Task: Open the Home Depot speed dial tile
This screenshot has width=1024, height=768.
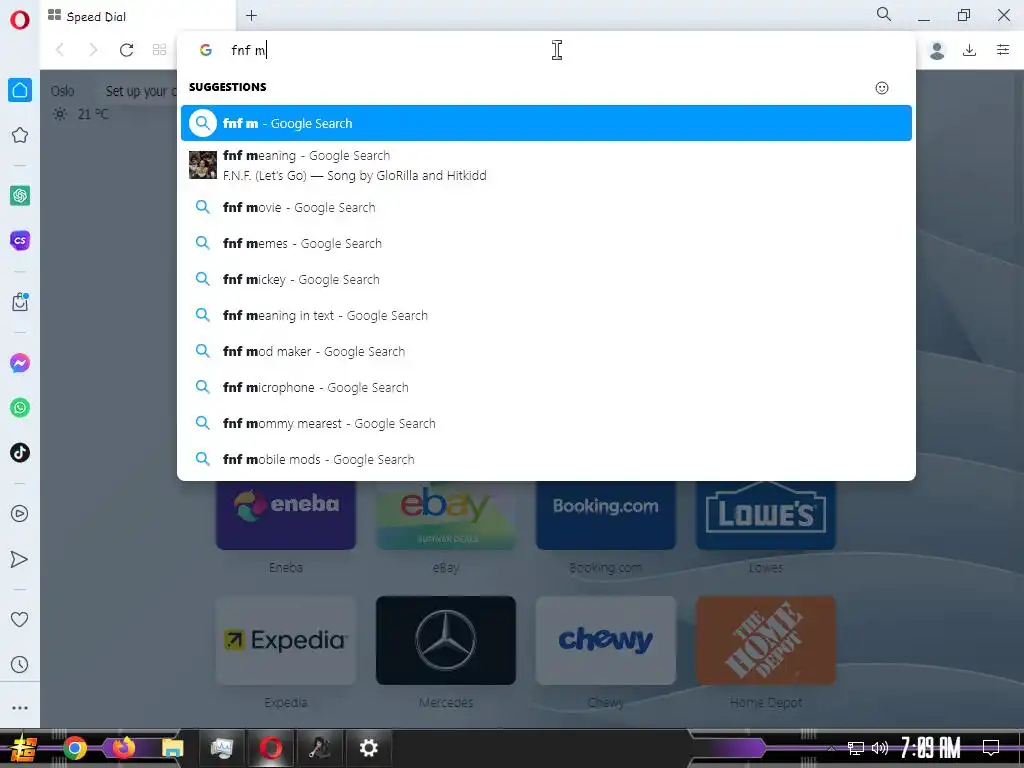Action: point(765,640)
